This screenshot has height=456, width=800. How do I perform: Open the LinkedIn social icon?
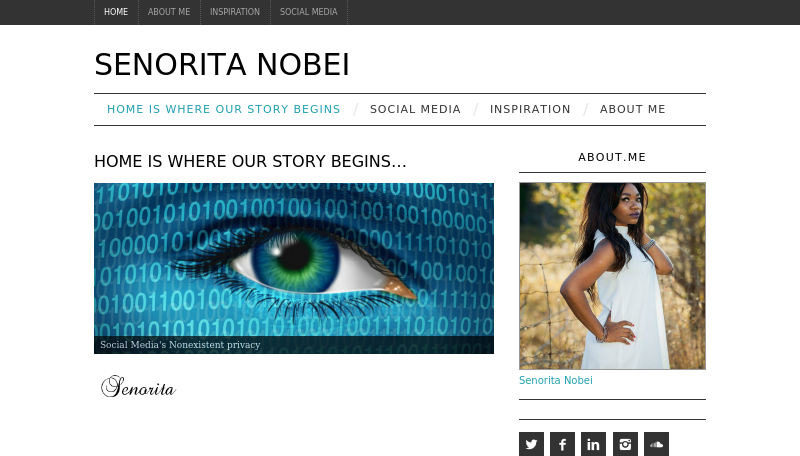click(x=593, y=444)
